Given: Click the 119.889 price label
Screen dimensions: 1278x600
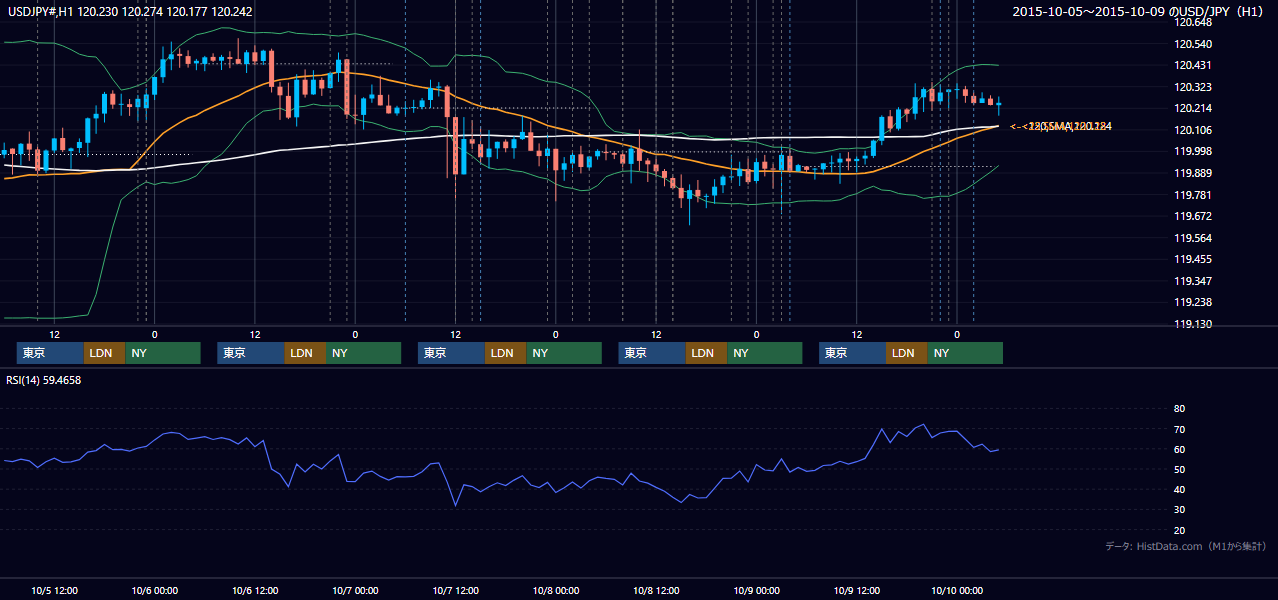Looking at the screenshot, I should click(1194, 173).
